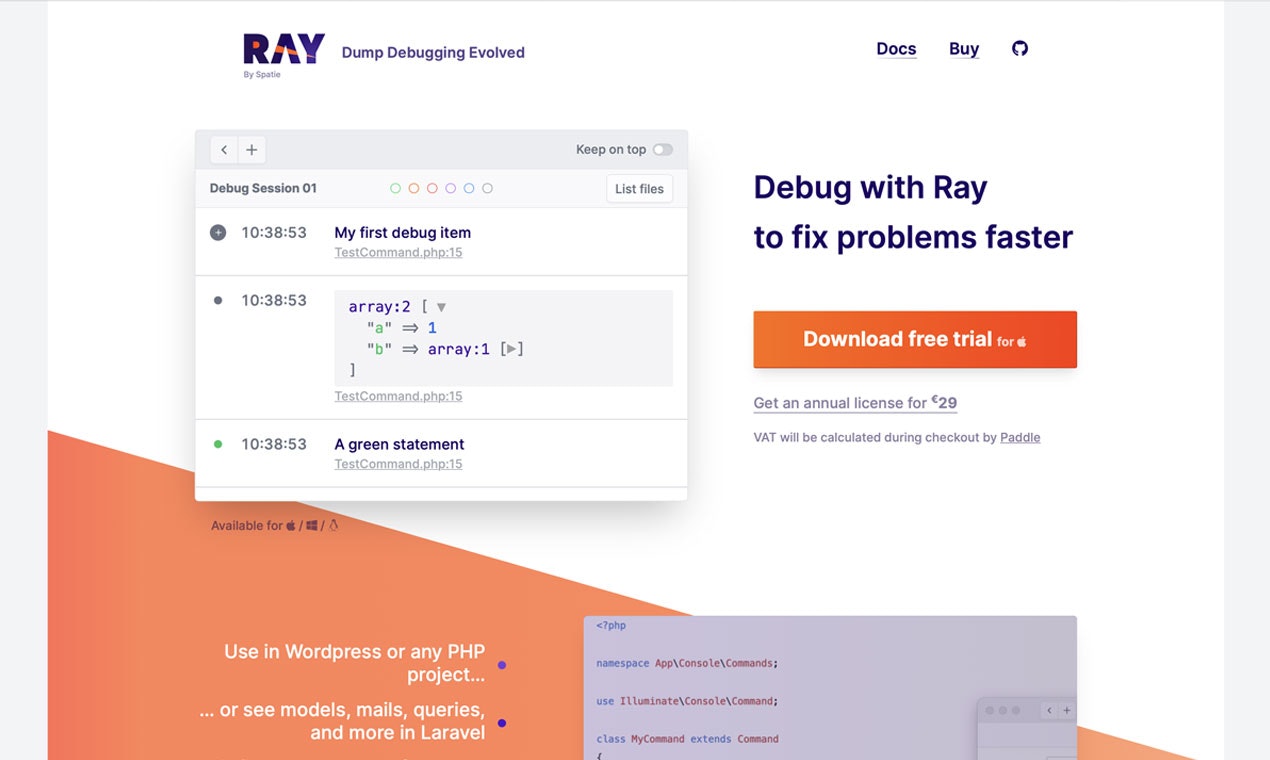Click the Apple logo in 'Available for'

[291, 524]
